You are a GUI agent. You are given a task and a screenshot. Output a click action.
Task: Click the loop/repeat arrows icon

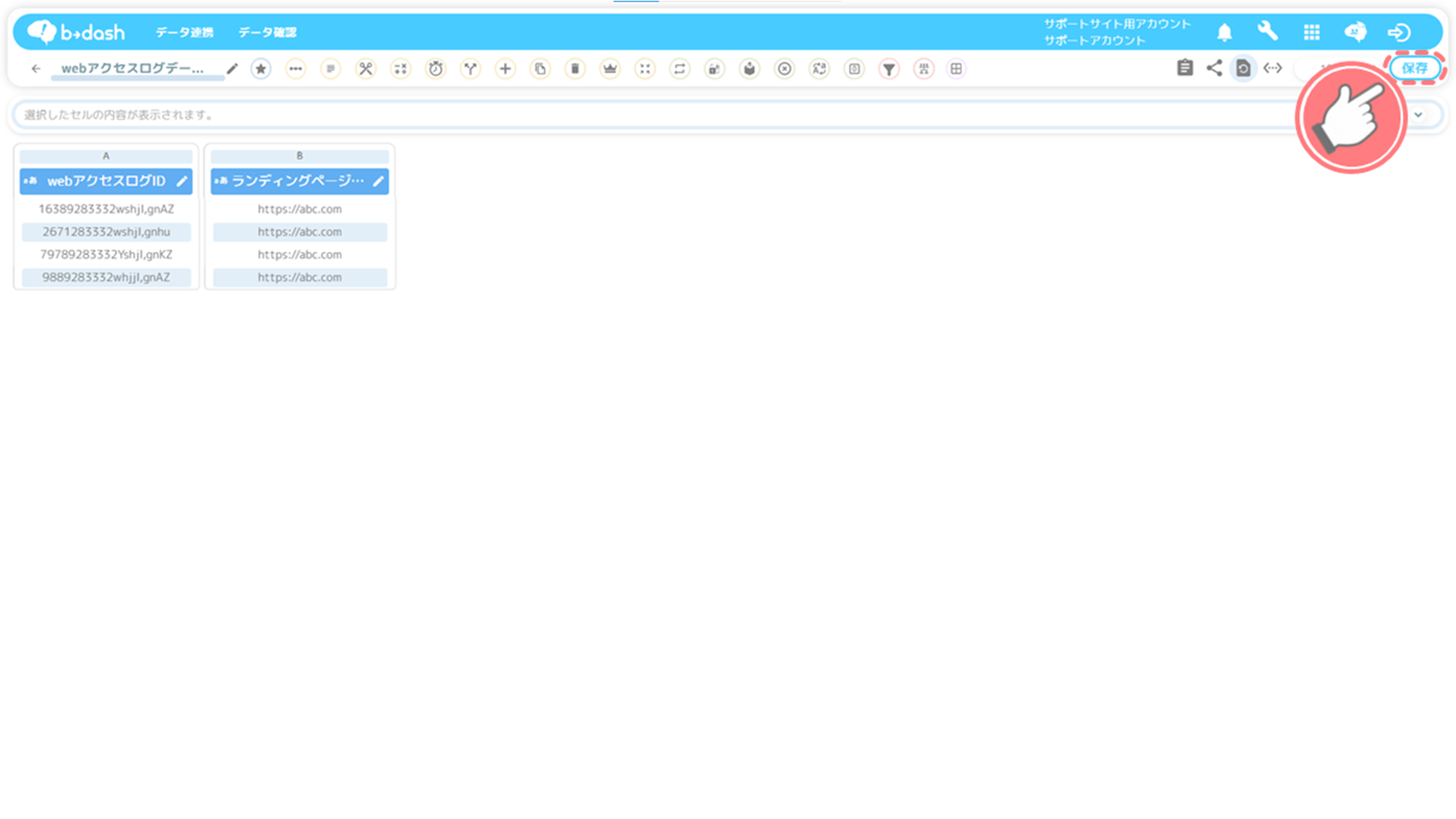coord(679,69)
